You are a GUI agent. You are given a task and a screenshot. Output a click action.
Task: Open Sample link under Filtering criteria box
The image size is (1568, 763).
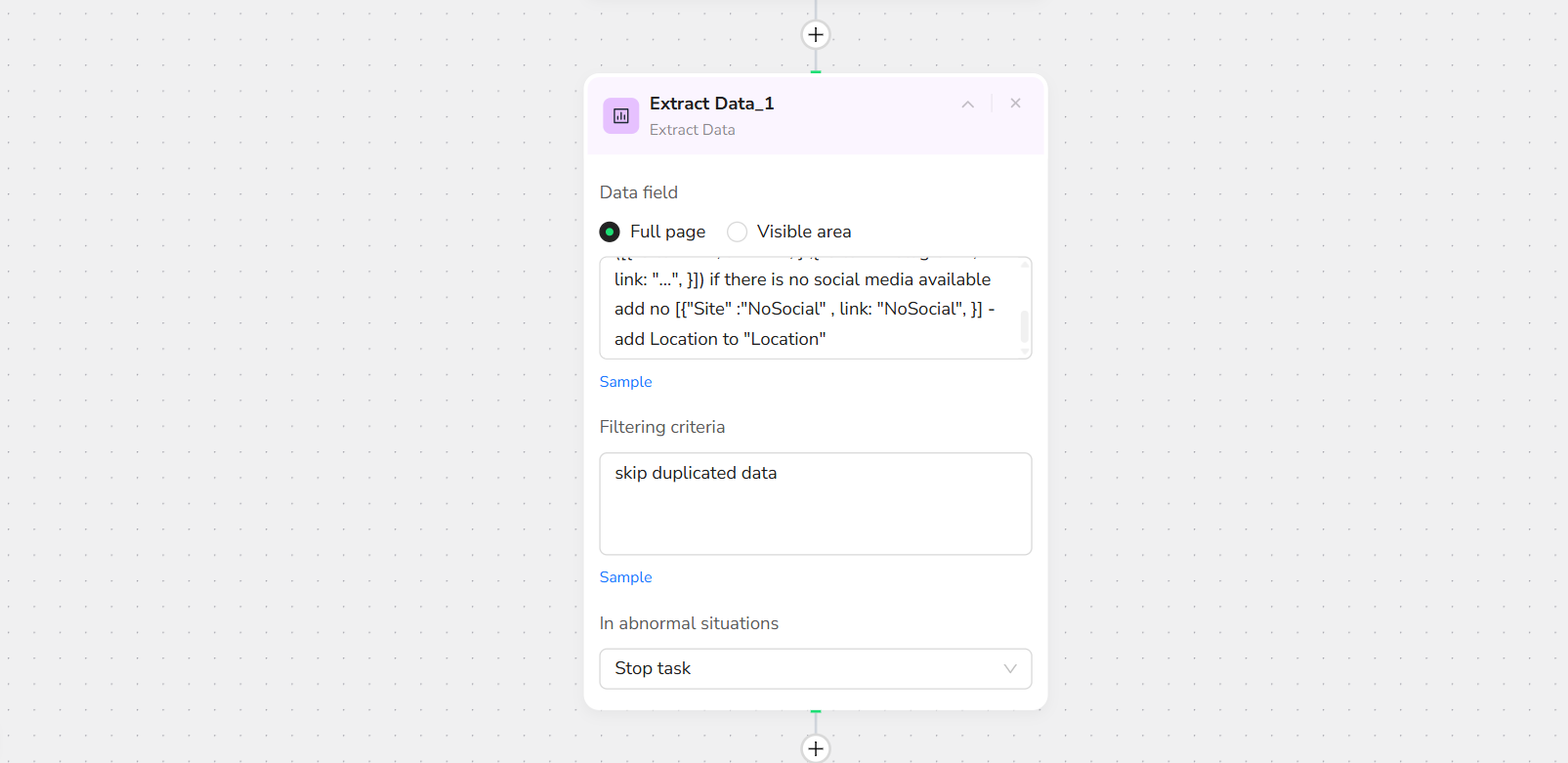tap(625, 577)
